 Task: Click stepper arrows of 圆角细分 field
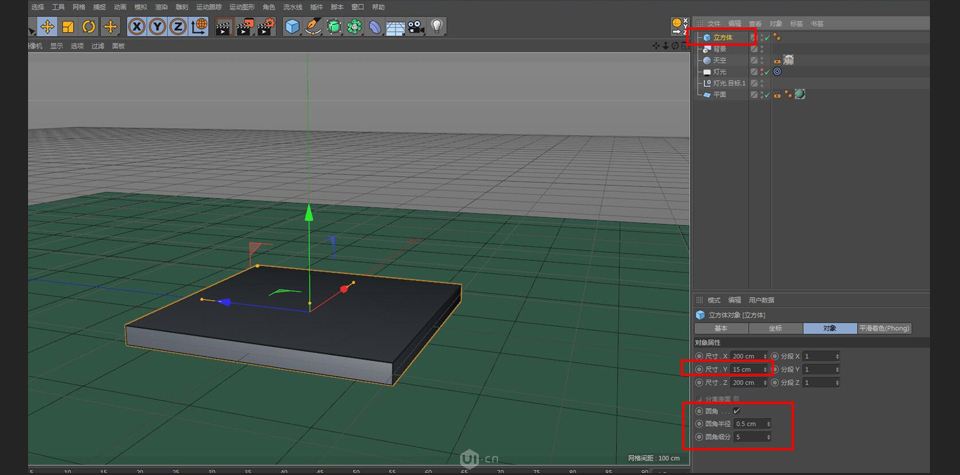(768, 437)
